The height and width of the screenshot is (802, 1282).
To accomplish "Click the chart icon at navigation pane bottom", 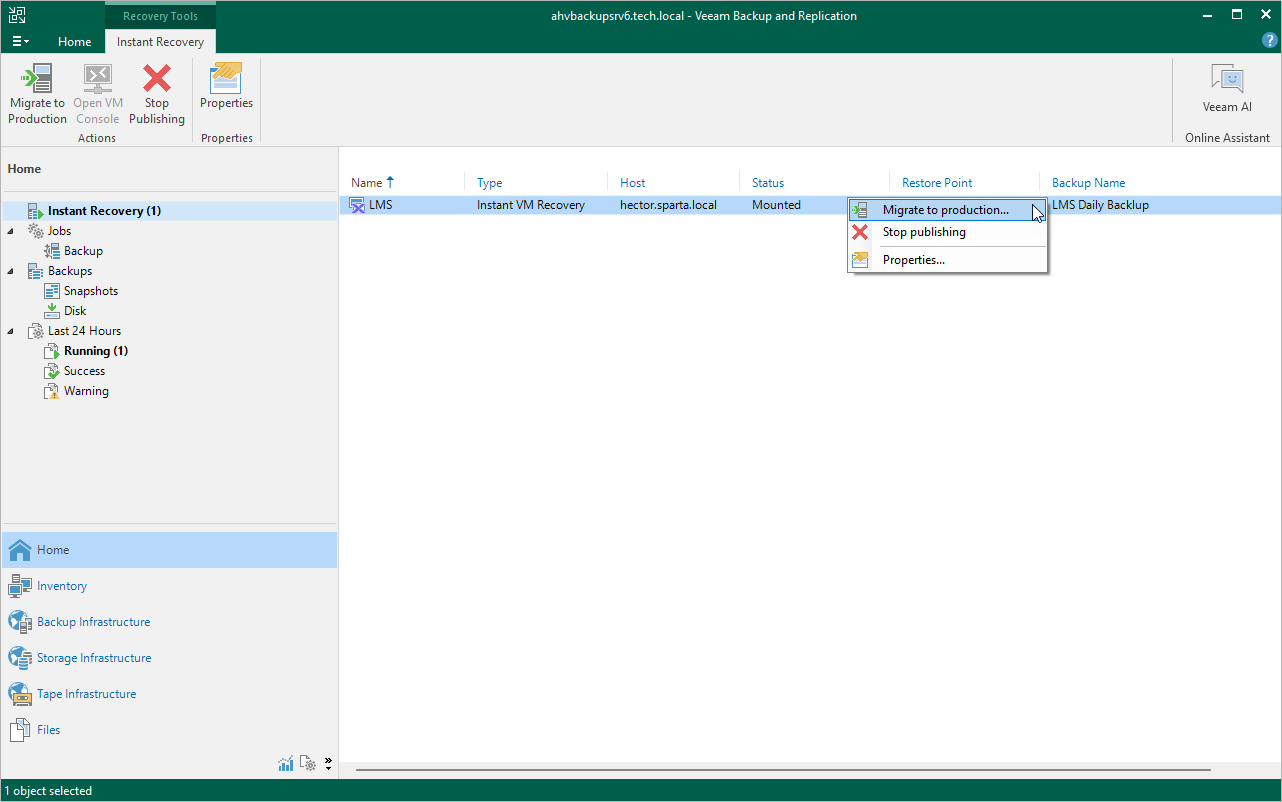I will 286,764.
